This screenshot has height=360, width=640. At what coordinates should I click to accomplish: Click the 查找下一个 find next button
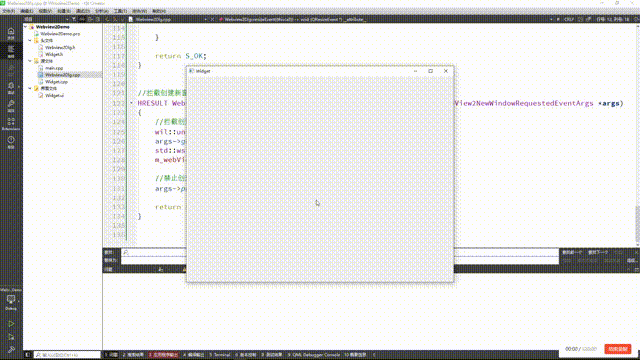(x=598, y=252)
